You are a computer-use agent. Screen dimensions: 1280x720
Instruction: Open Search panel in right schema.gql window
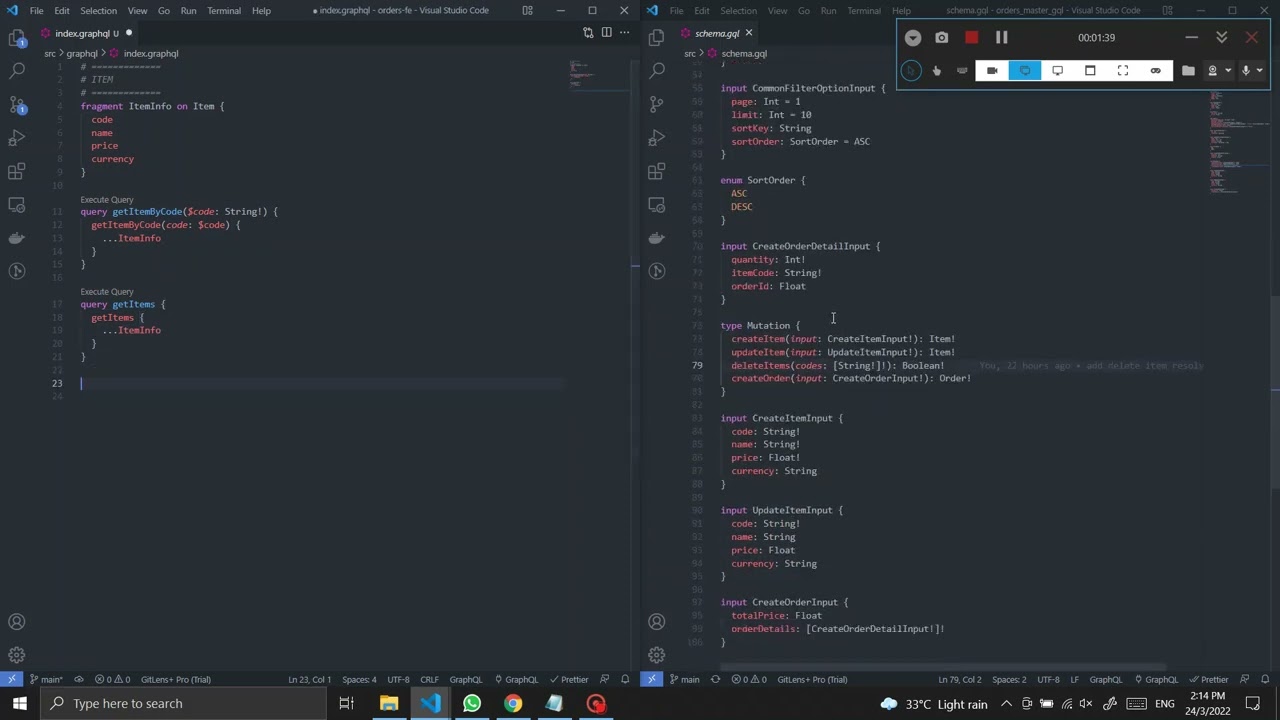pos(657,71)
